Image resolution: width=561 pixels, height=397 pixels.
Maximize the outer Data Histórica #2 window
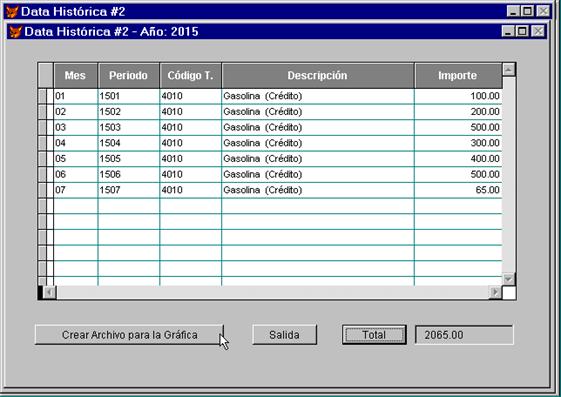527,11
